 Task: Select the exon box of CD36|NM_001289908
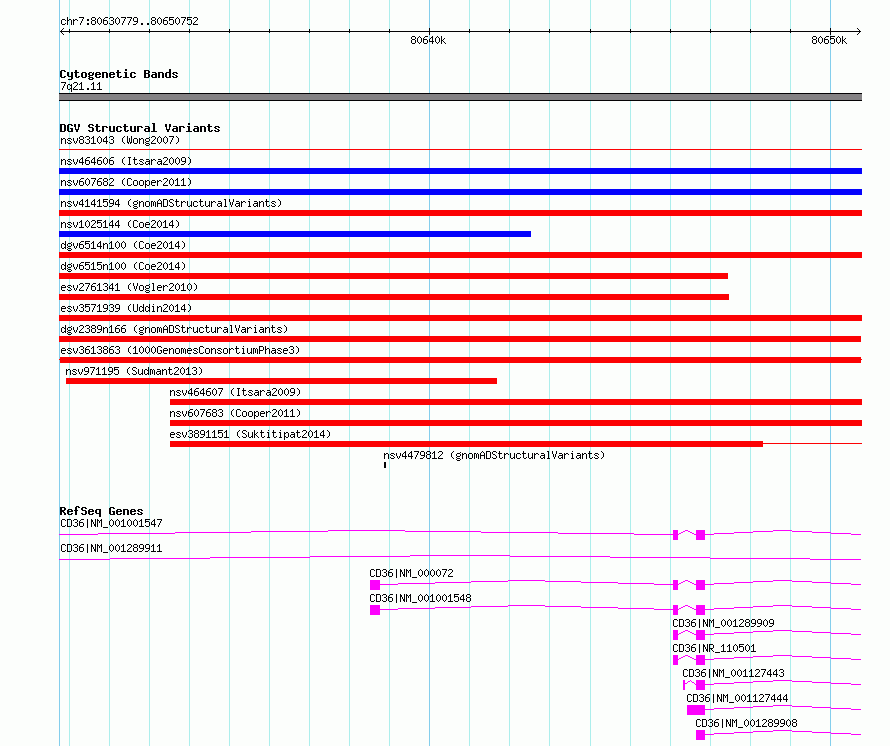700,735
